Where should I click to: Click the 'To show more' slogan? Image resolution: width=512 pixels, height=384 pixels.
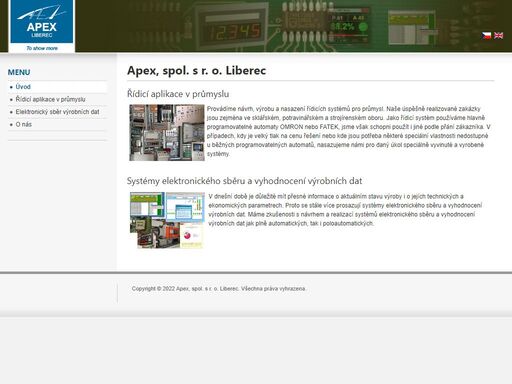(x=42, y=48)
